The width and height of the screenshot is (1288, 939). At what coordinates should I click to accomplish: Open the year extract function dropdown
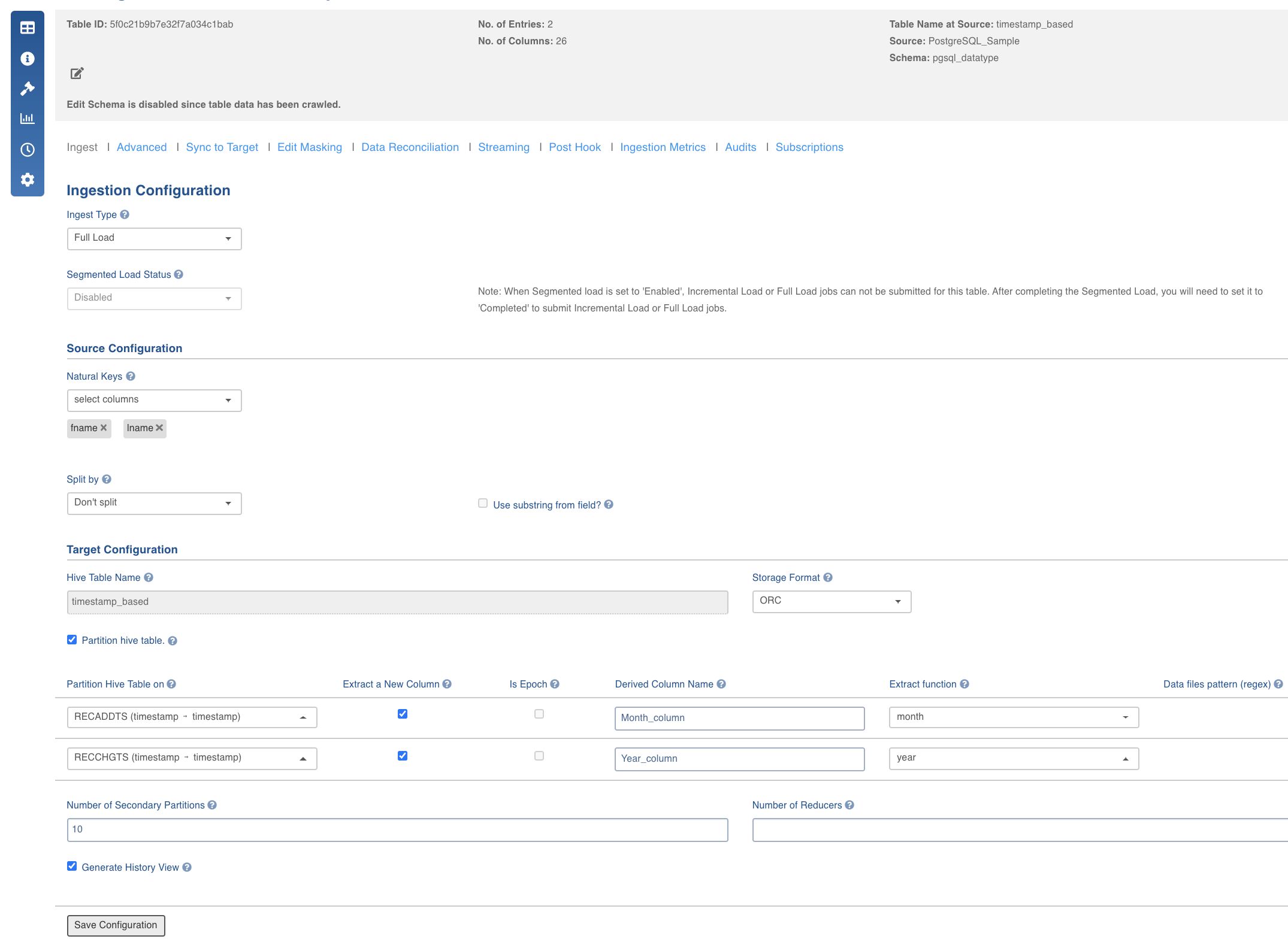pos(1014,758)
